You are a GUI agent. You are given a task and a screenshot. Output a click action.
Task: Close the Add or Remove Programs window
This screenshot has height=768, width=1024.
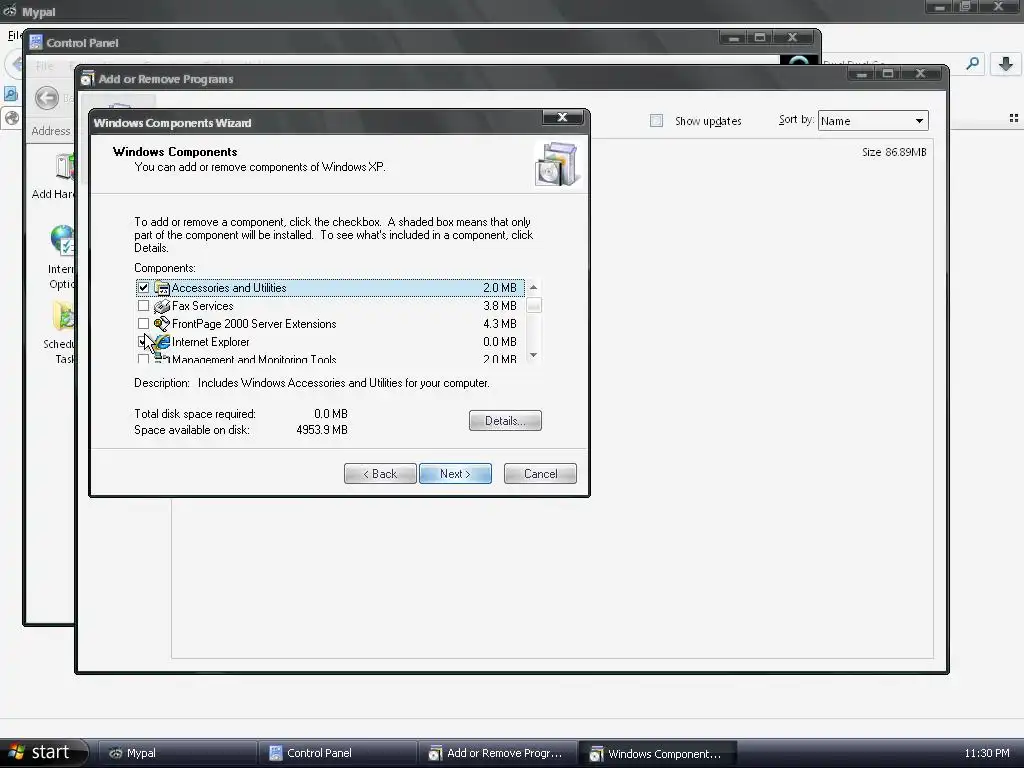921,74
